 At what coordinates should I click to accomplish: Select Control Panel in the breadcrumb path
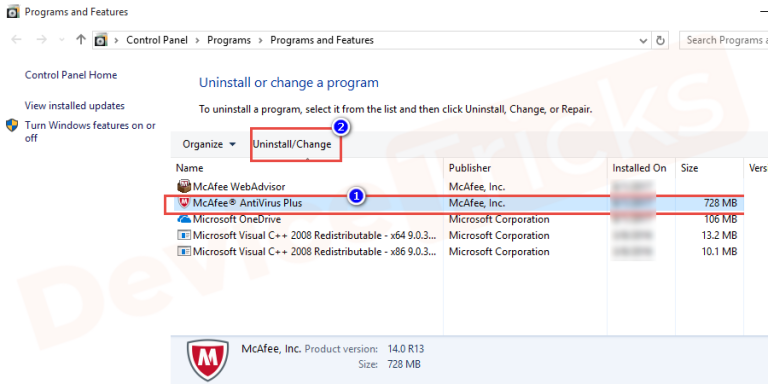point(157,40)
